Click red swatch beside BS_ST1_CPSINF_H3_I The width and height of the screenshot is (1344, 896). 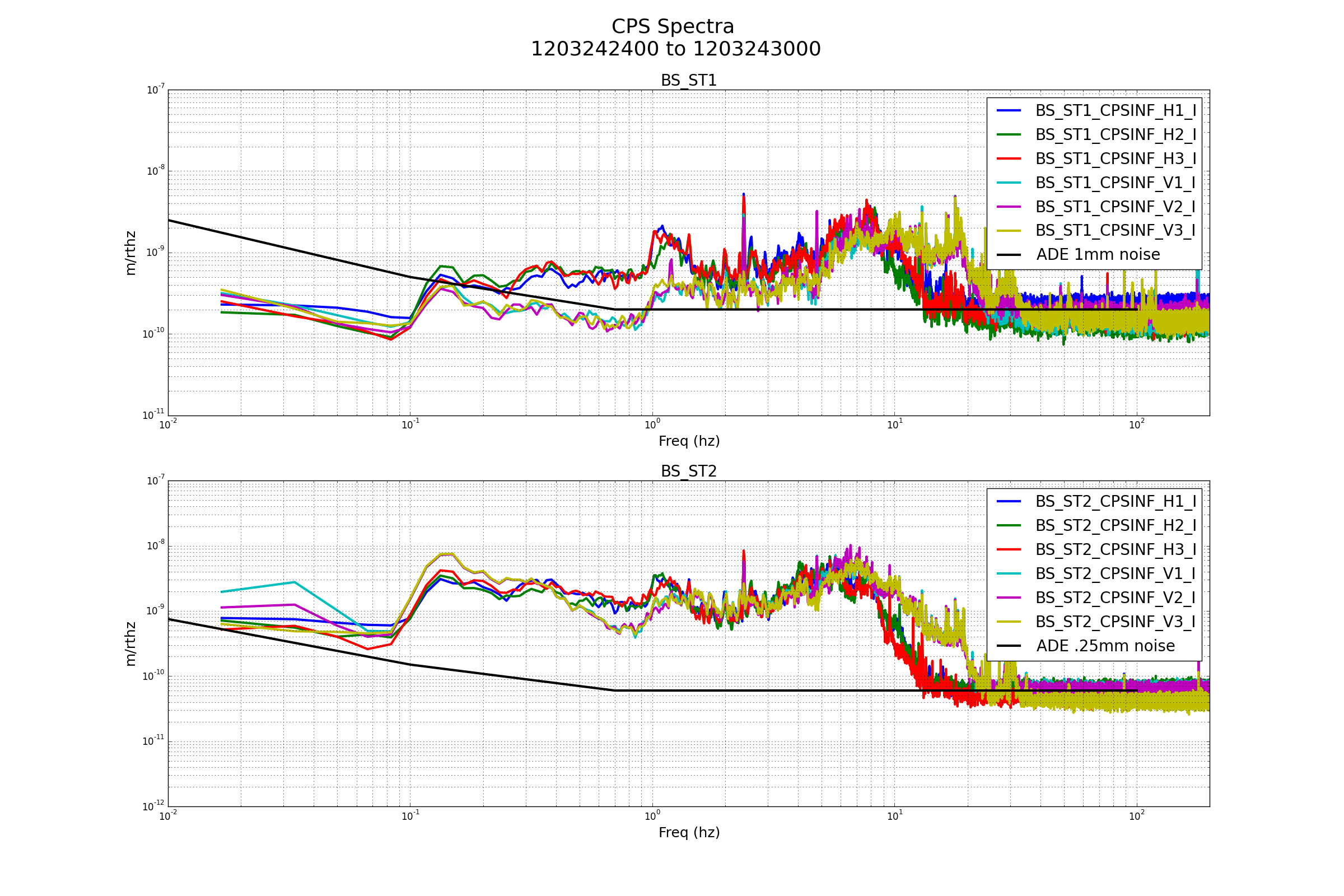(x=1009, y=158)
